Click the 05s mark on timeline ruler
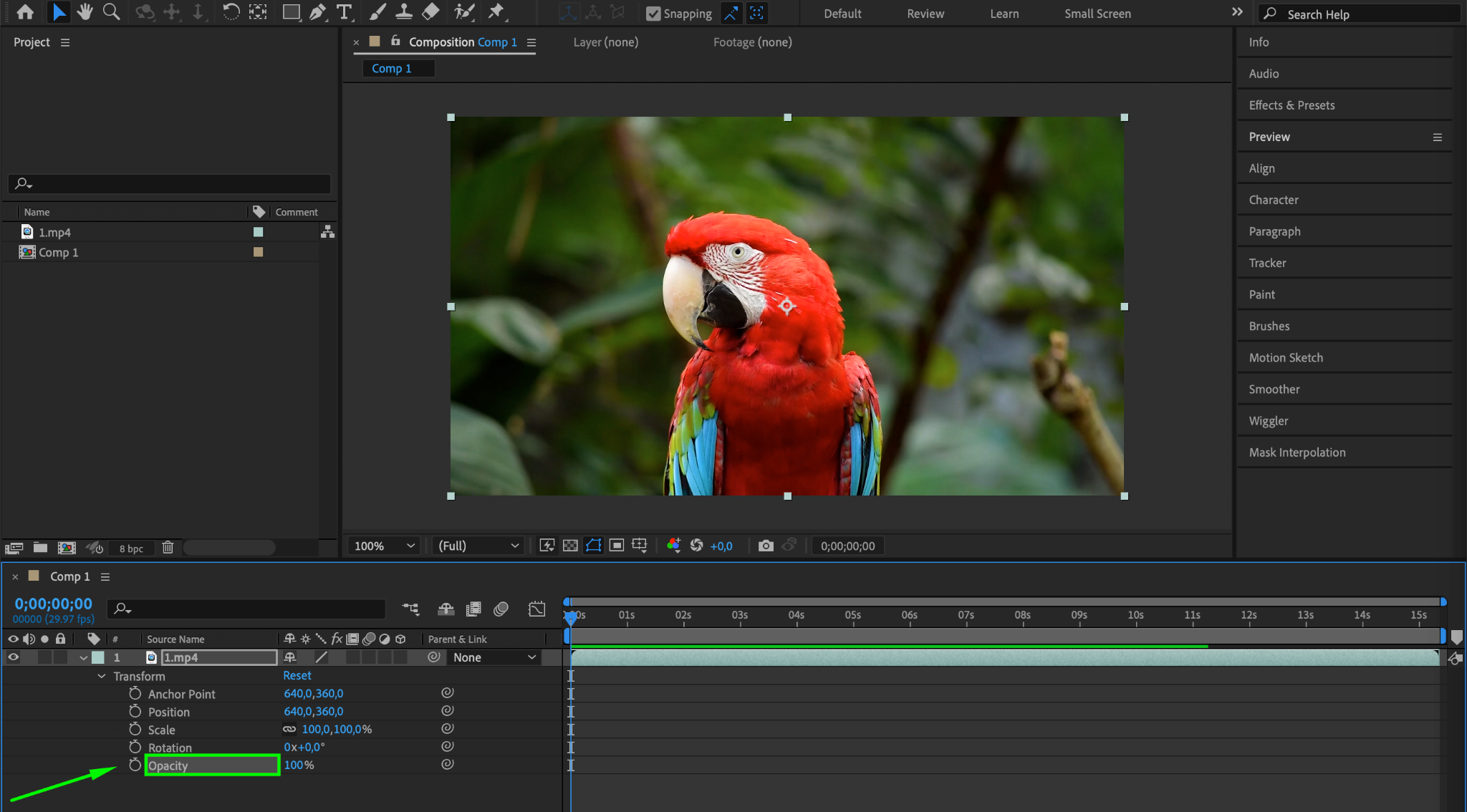This screenshot has height=812, width=1467. [852, 616]
